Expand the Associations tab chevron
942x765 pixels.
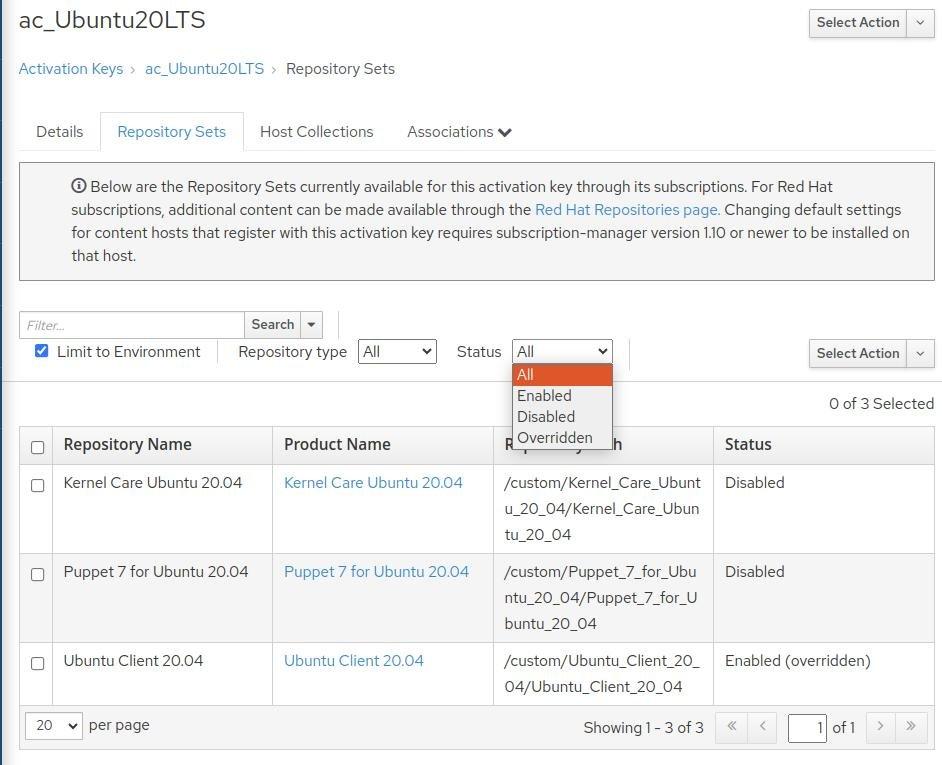505,132
